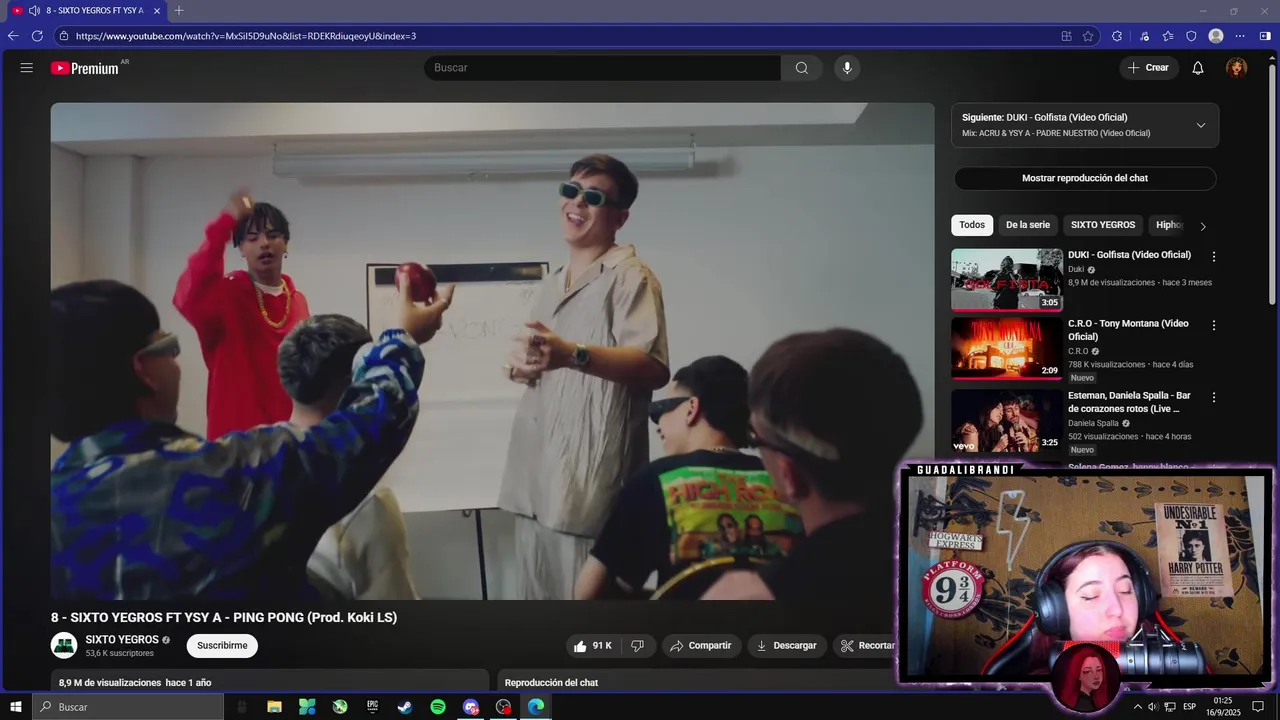This screenshot has width=1280, height=720.
Task: Mute the tab via speaker icon
Action: click(x=34, y=10)
